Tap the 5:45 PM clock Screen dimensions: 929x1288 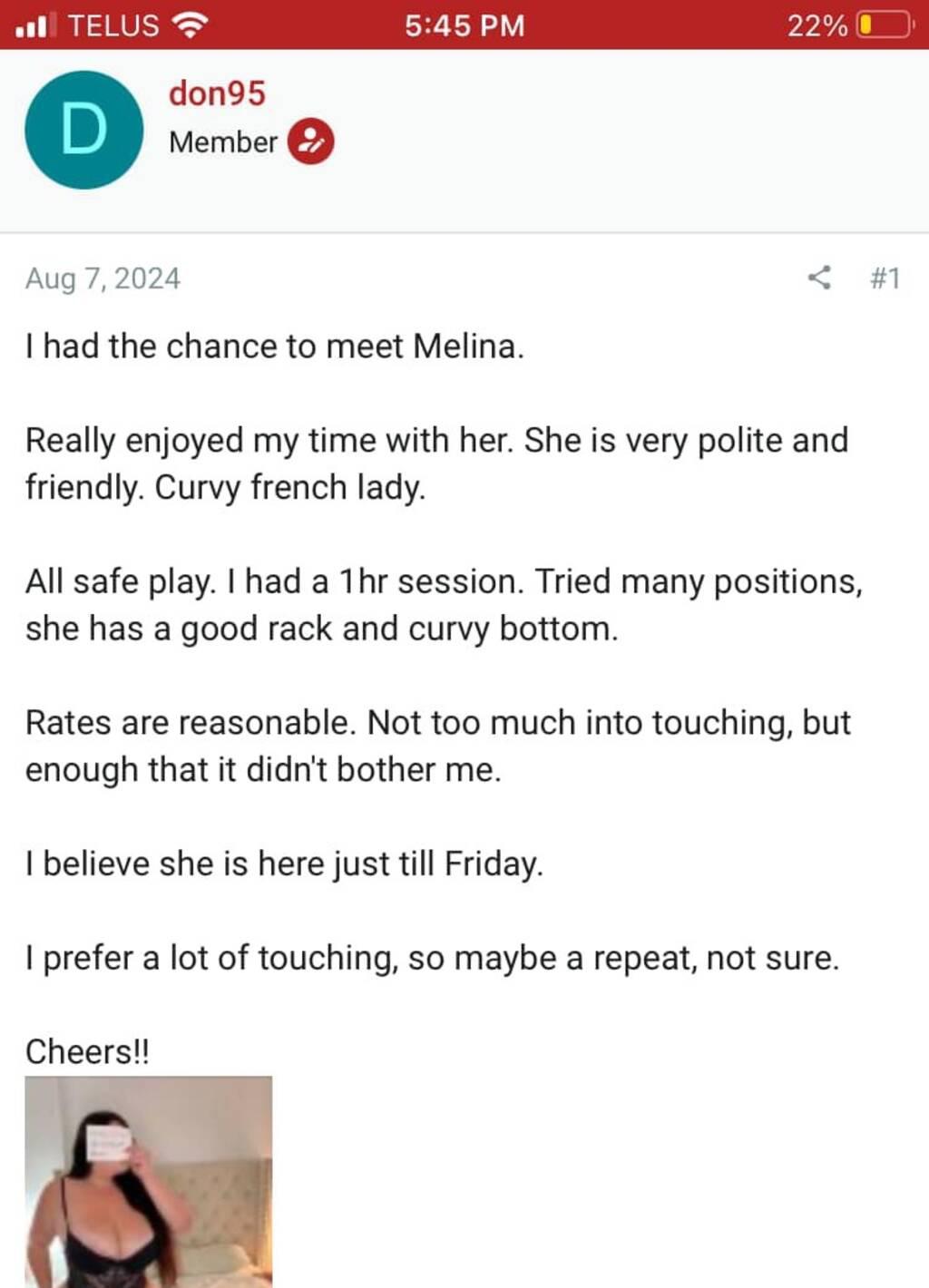click(464, 25)
